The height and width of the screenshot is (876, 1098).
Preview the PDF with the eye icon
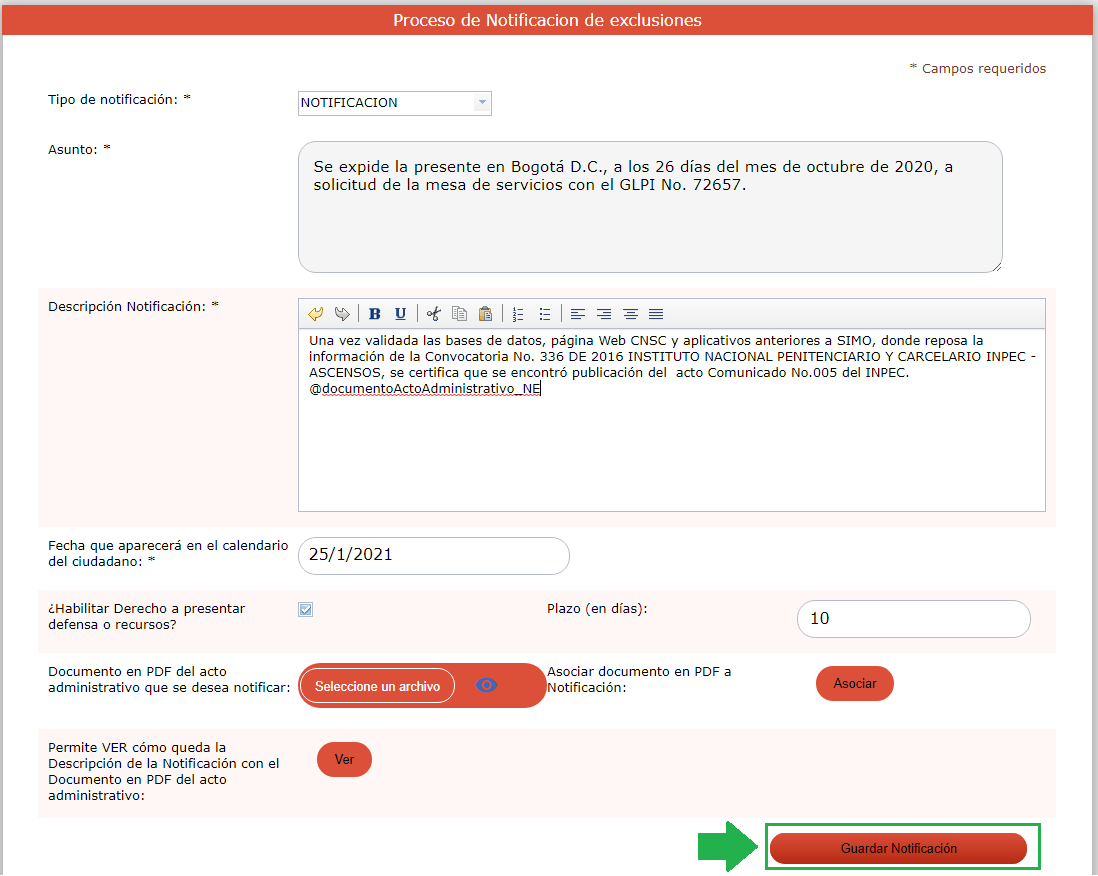click(x=486, y=685)
